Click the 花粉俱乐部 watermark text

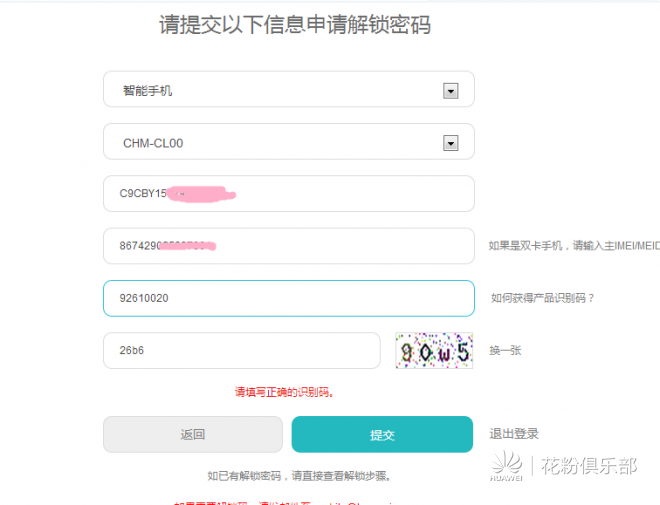[x=589, y=466]
